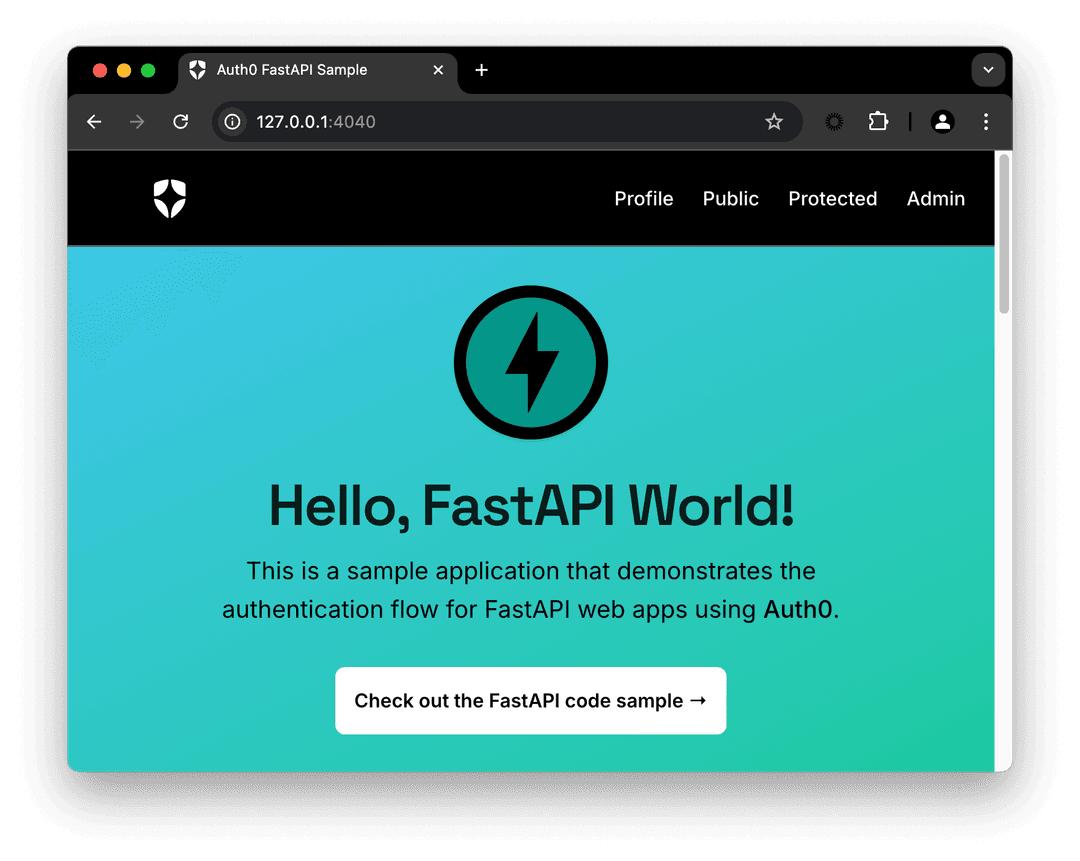
Task: Select Admin from the navigation bar
Action: pos(935,198)
